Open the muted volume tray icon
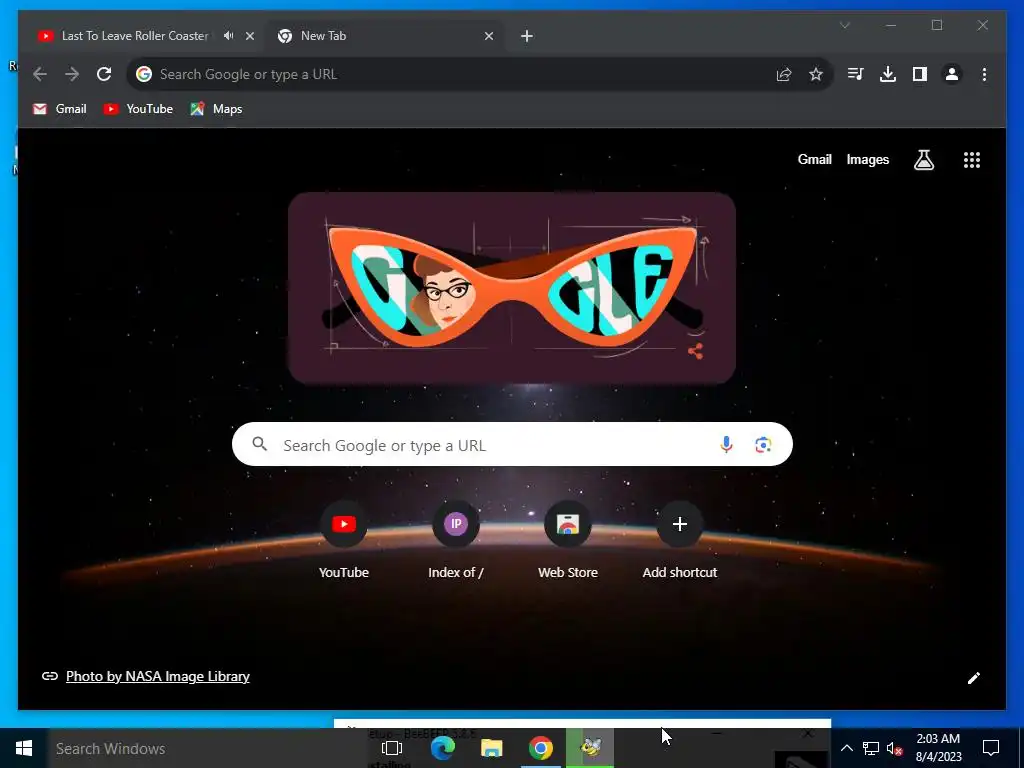Screen dimensions: 1024x768 pyautogui.click(x=894, y=748)
